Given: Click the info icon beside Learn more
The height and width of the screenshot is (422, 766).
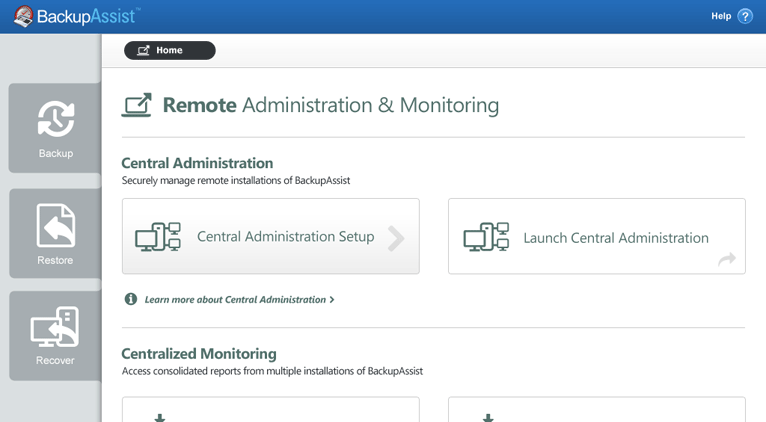Looking at the screenshot, I should 131,299.
